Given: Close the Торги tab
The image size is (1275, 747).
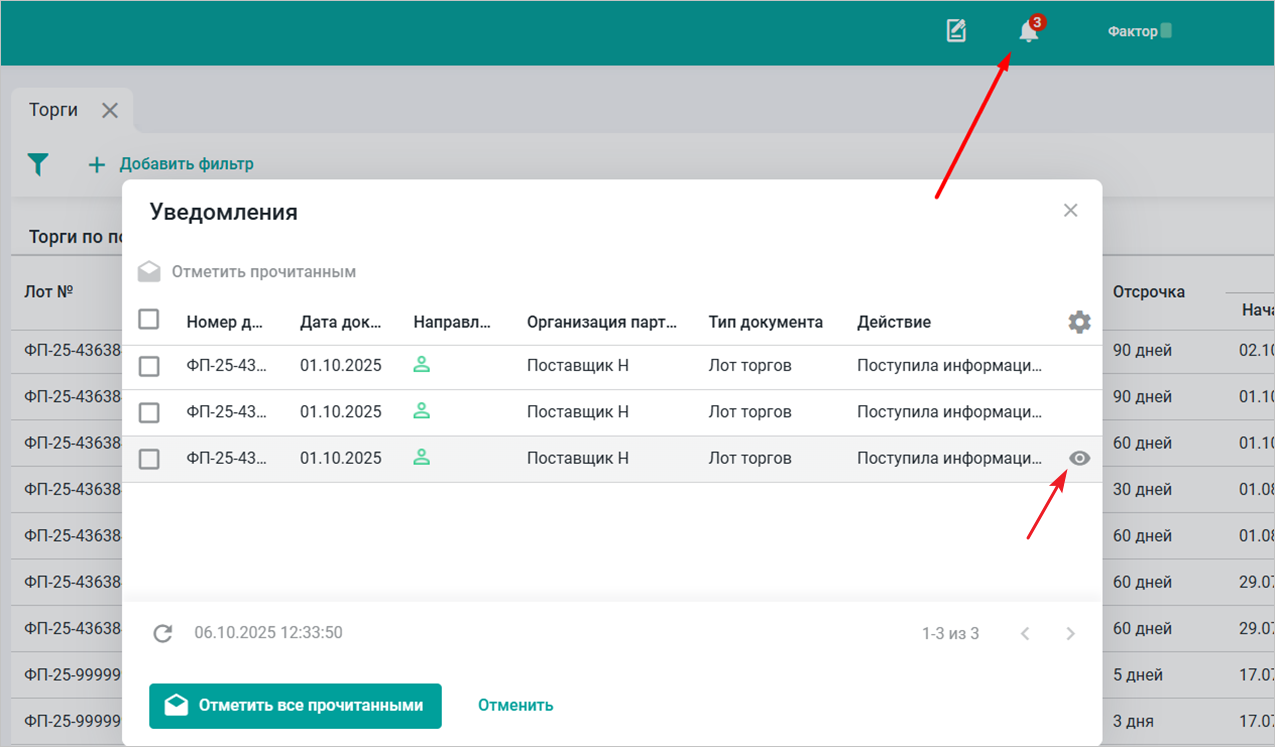Looking at the screenshot, I should [110, 111].
